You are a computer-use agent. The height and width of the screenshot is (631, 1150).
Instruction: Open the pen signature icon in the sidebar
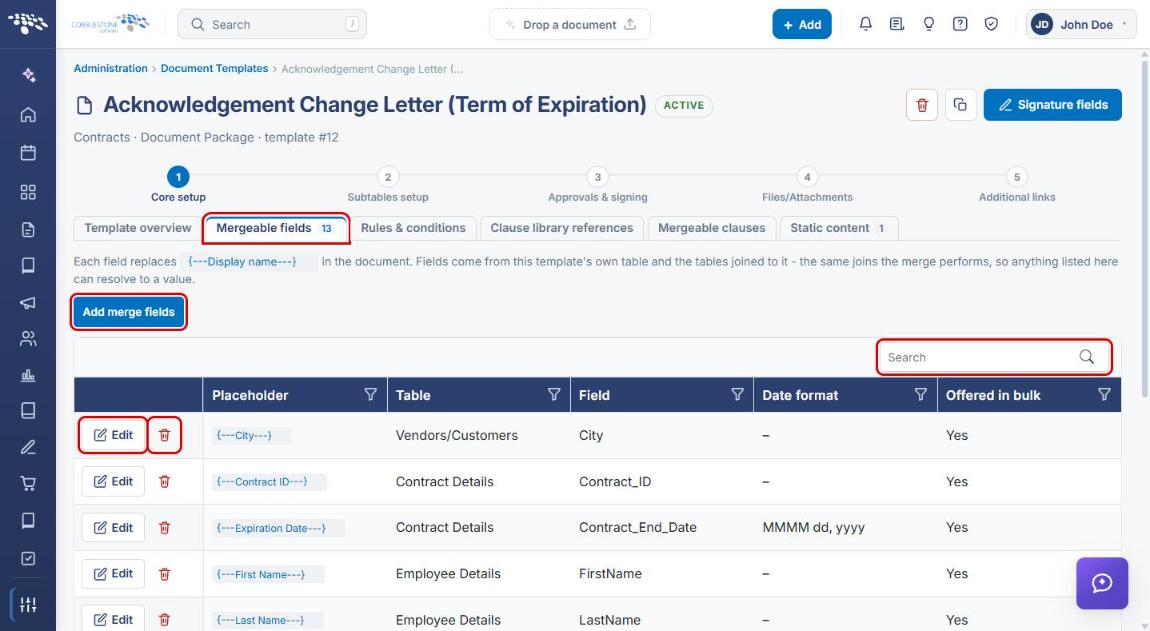pos(28,447)
